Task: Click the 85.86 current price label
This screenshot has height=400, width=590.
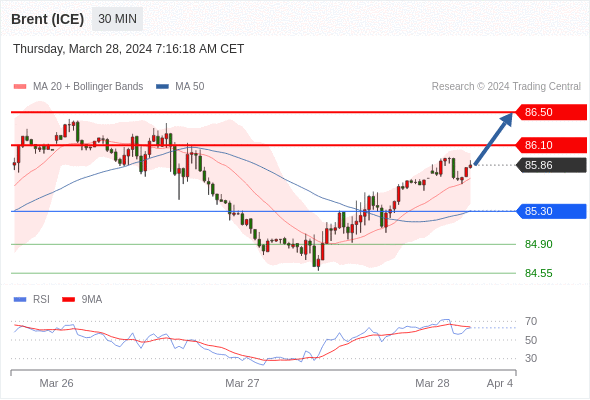Action: point(551,165)
